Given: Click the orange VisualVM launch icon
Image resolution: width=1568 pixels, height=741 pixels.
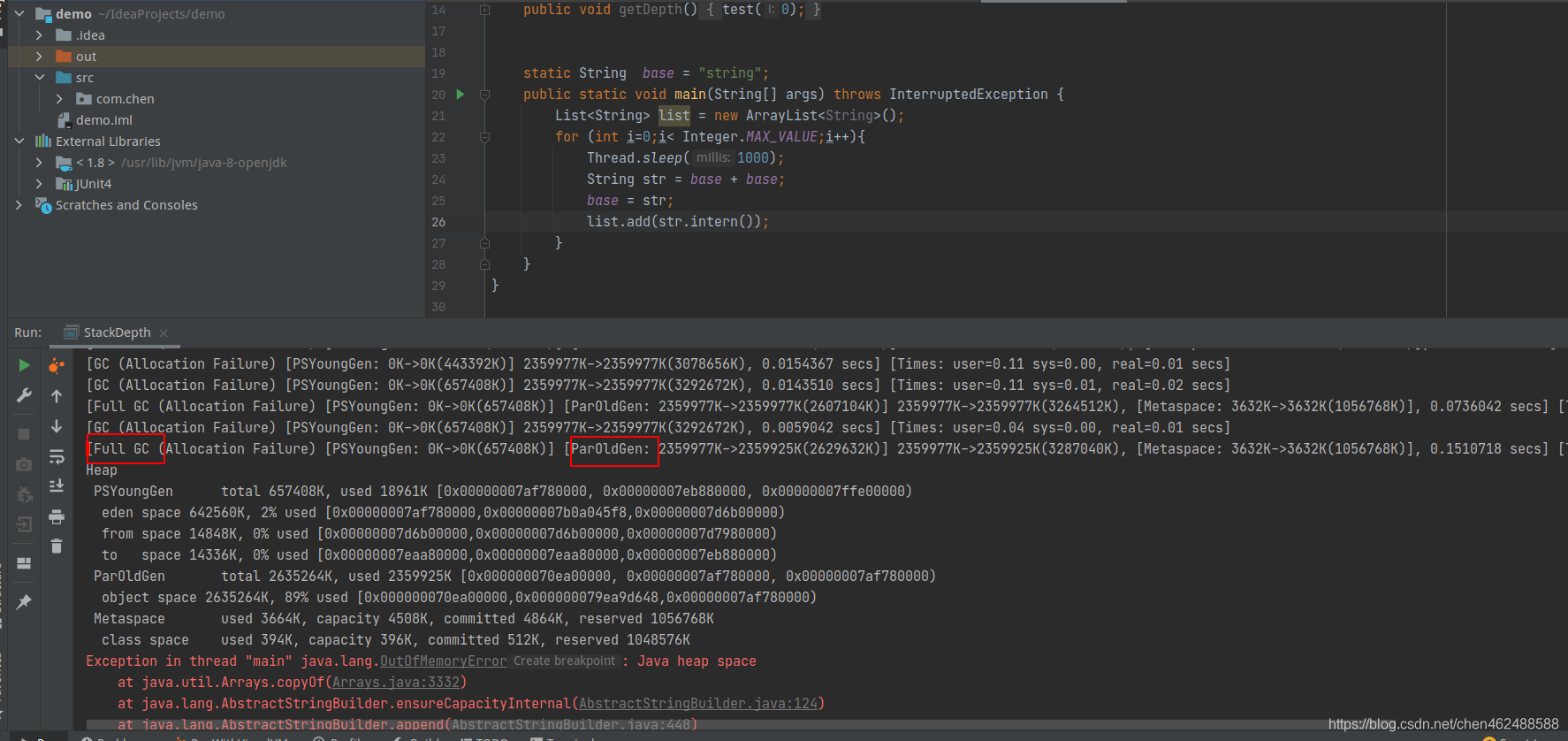Looking at the screenshot, I should click(x=57, y=365).
